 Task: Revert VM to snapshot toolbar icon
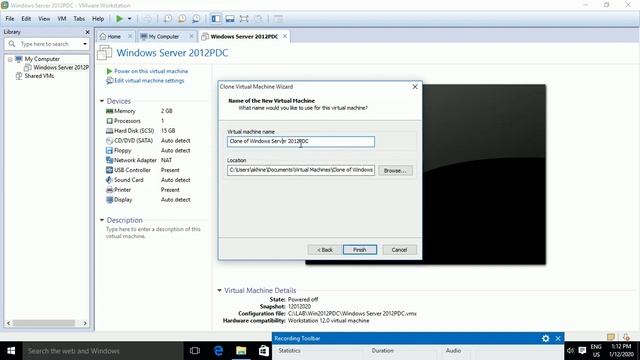tap(182, 19)
